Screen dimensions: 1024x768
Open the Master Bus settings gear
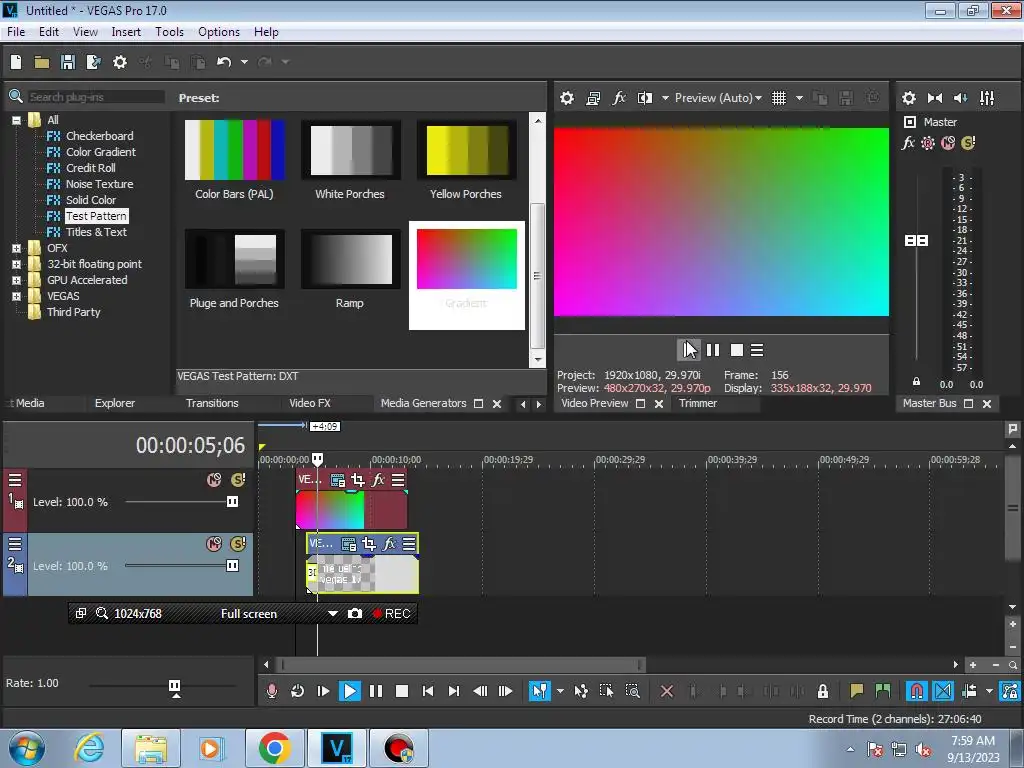908,98
